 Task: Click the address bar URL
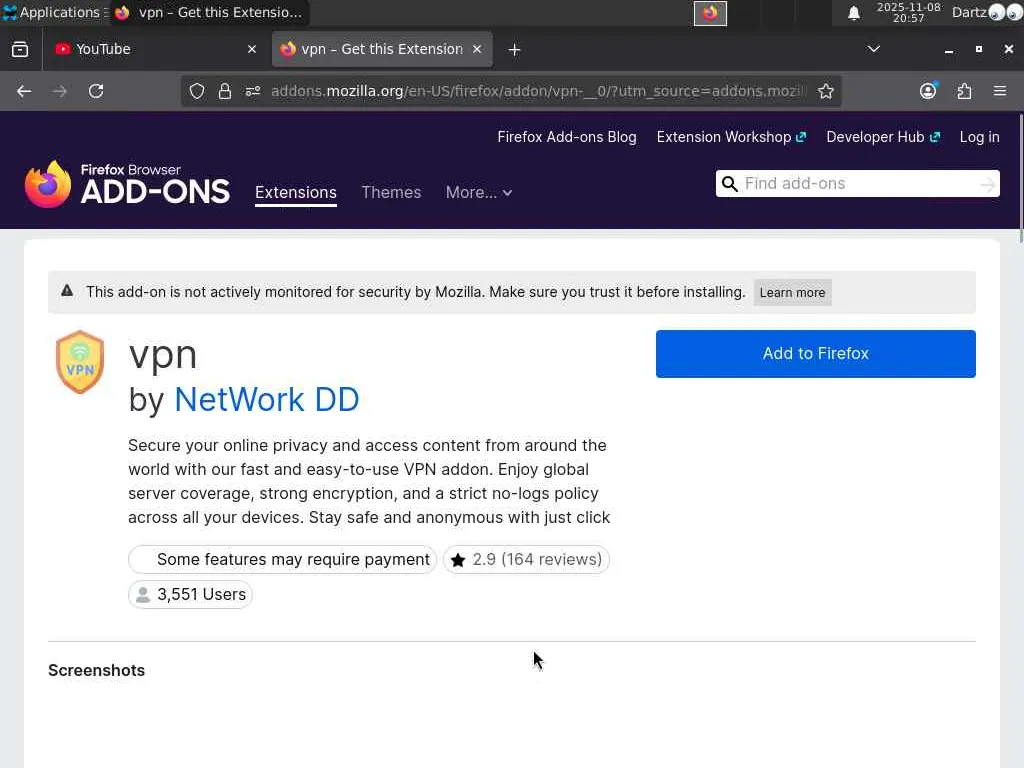539,91
